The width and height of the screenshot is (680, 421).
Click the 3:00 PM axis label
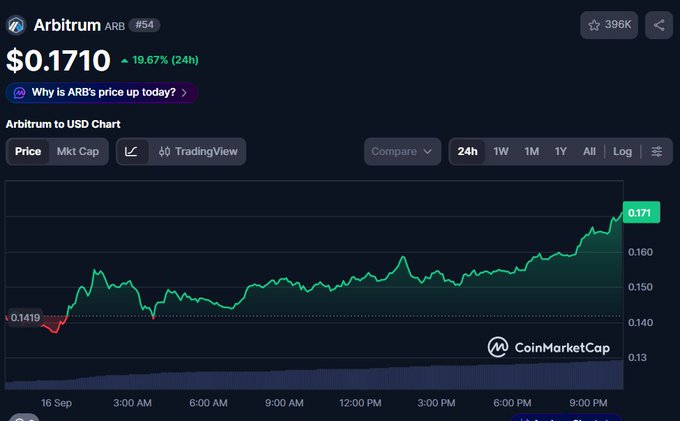(x=436, y=403)
